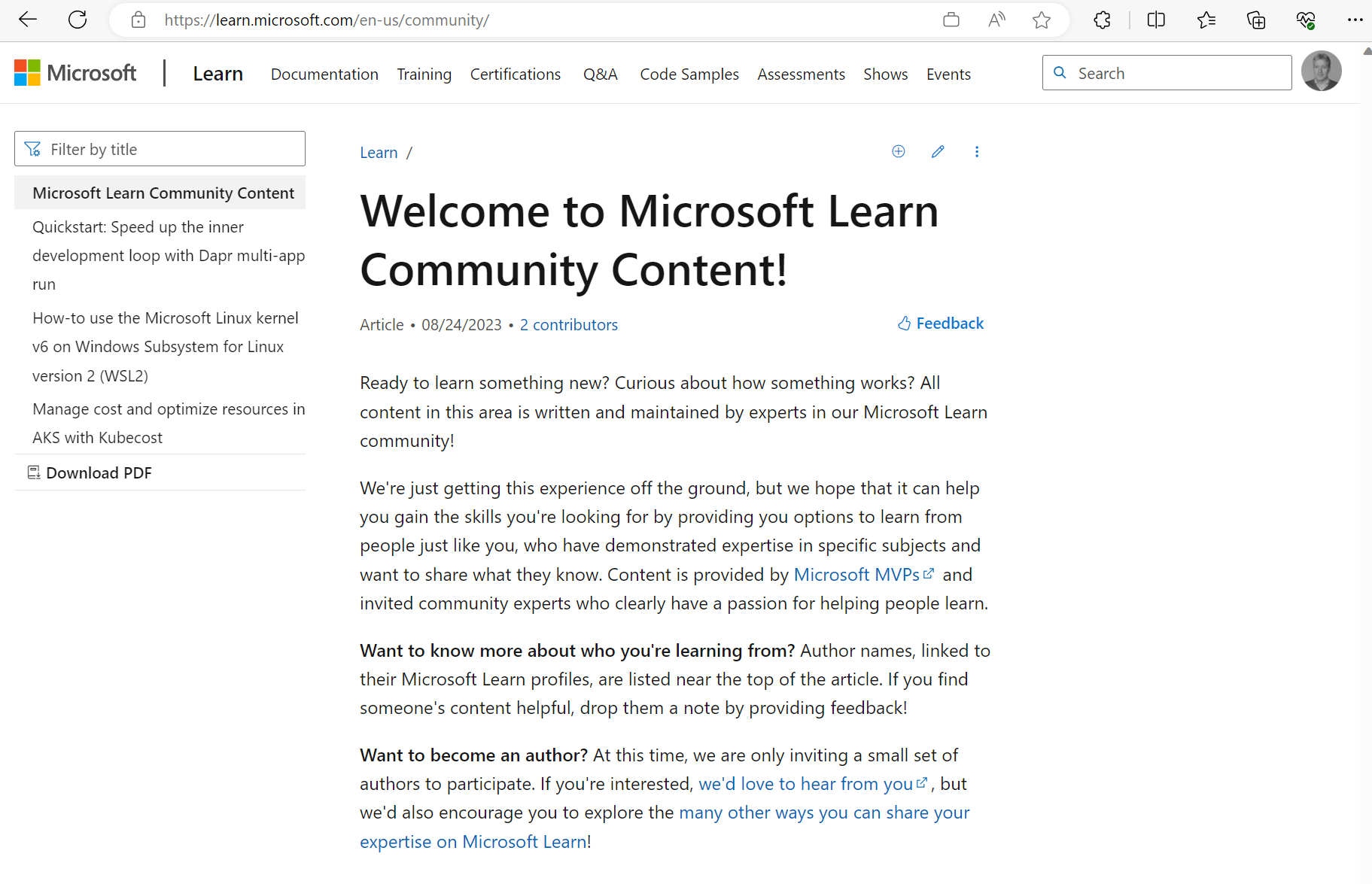The image size is (1372, 884).
Task: Open Collections icon
Action: (x=1256, y=20)
